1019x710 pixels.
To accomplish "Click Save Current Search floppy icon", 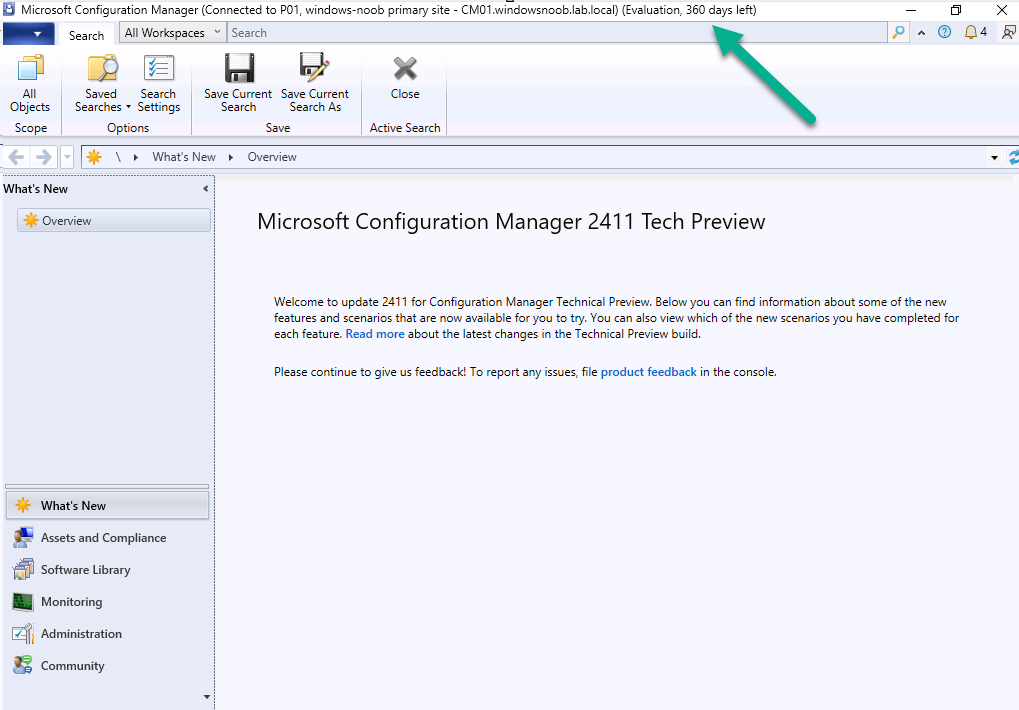I will [239, 84].
